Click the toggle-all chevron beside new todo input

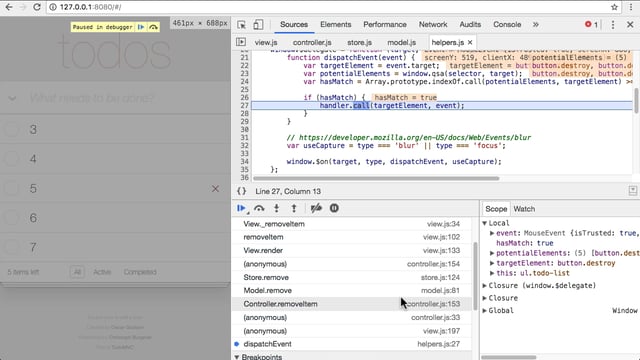[12, 98]
